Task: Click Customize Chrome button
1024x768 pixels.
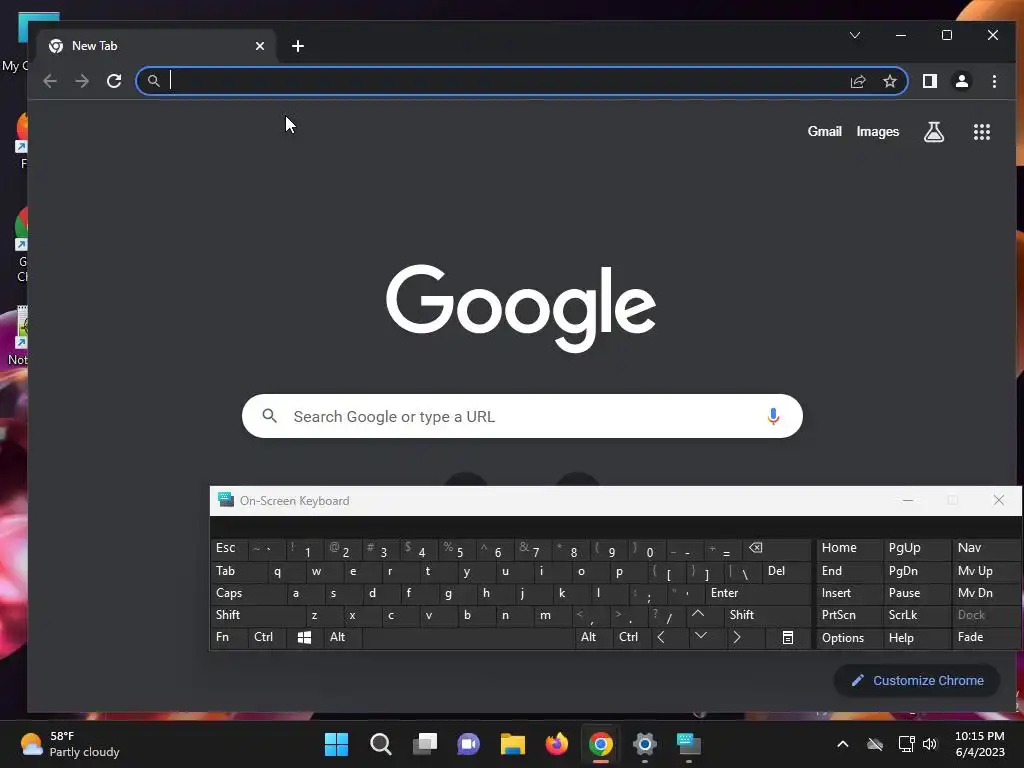Action: [918, 680]
